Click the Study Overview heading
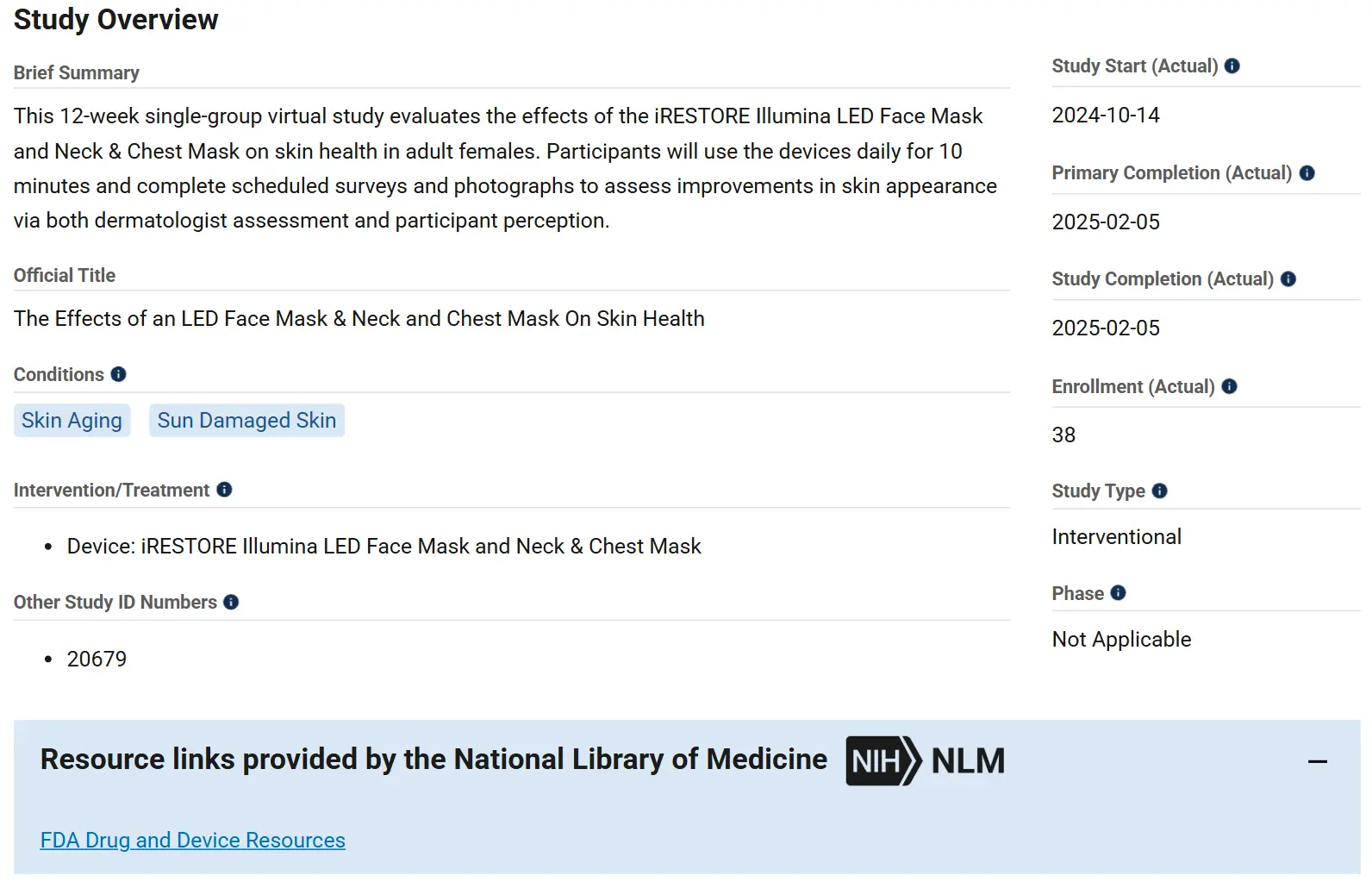The height and width of the screenshot is (888, 1372). click(116, 19)
